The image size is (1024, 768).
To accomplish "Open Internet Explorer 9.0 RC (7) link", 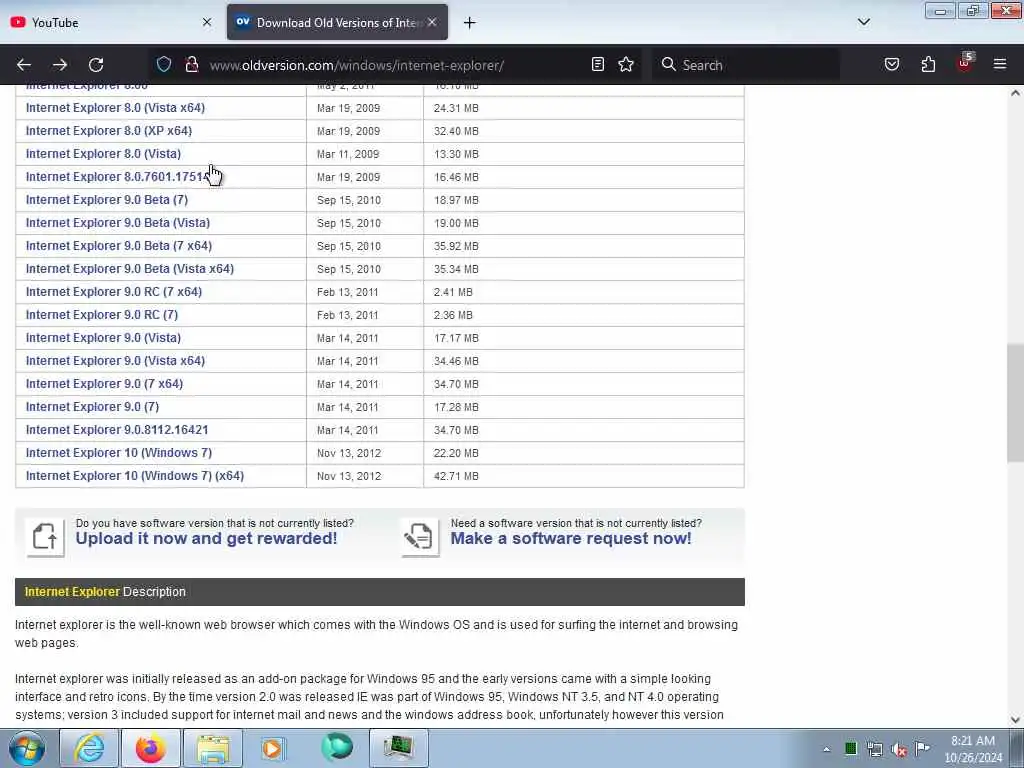I will [x=102, y=315].
